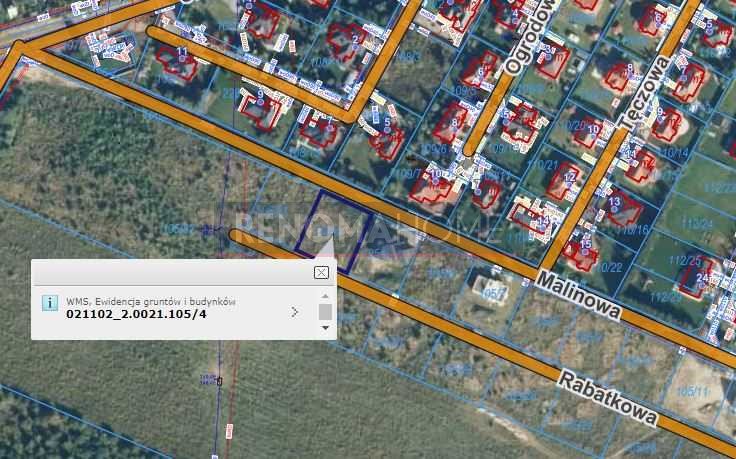Click building marker number 11
The image size is (736, 459).
point(181,51)
